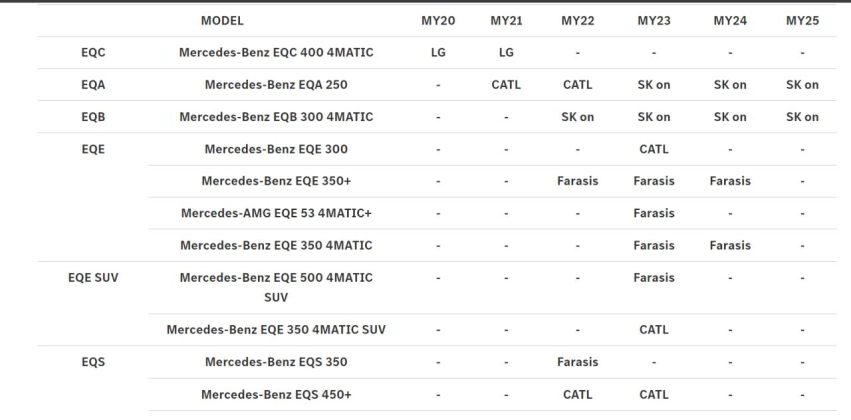
Task: Click the EQE SUV series label
Action: click(93, 278)
